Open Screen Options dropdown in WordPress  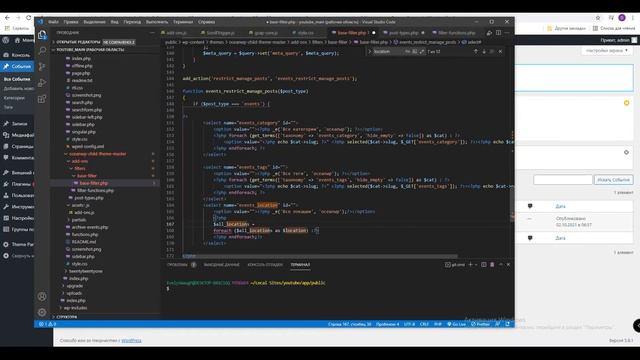click(x=607, y=51)
